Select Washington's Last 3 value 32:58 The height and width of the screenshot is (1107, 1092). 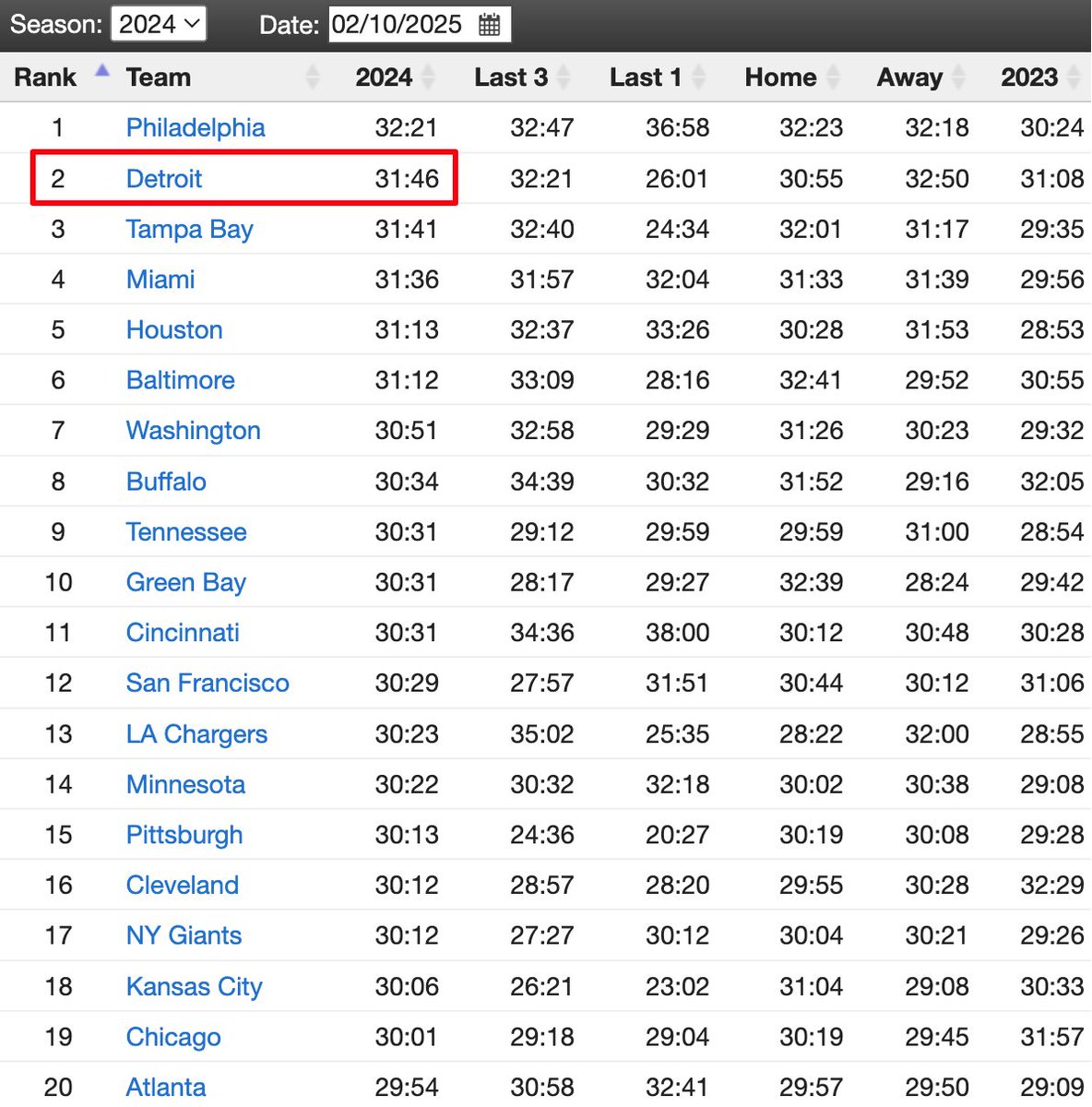click(x=542, y=431)
